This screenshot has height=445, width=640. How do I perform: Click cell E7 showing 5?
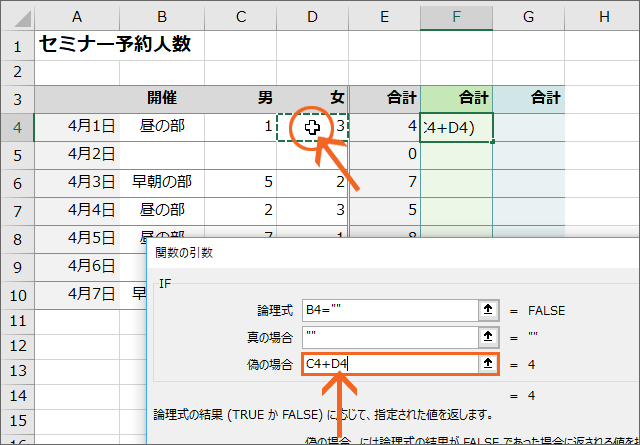point(384,211)
